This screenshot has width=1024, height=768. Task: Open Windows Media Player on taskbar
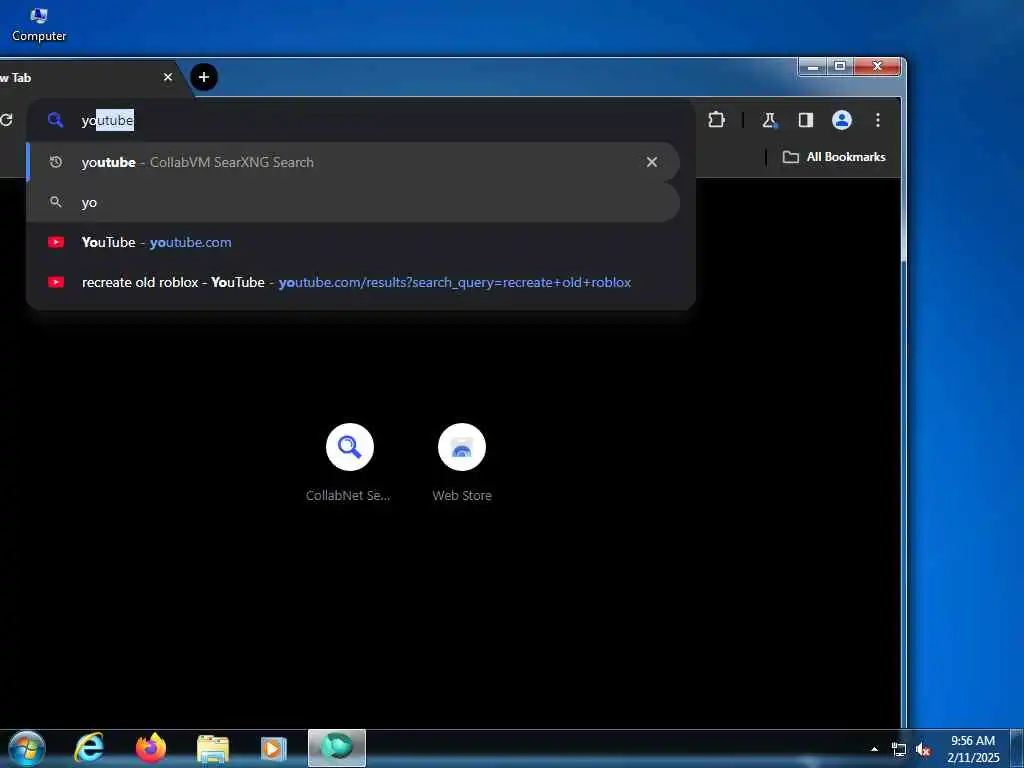tap(274, 748)
